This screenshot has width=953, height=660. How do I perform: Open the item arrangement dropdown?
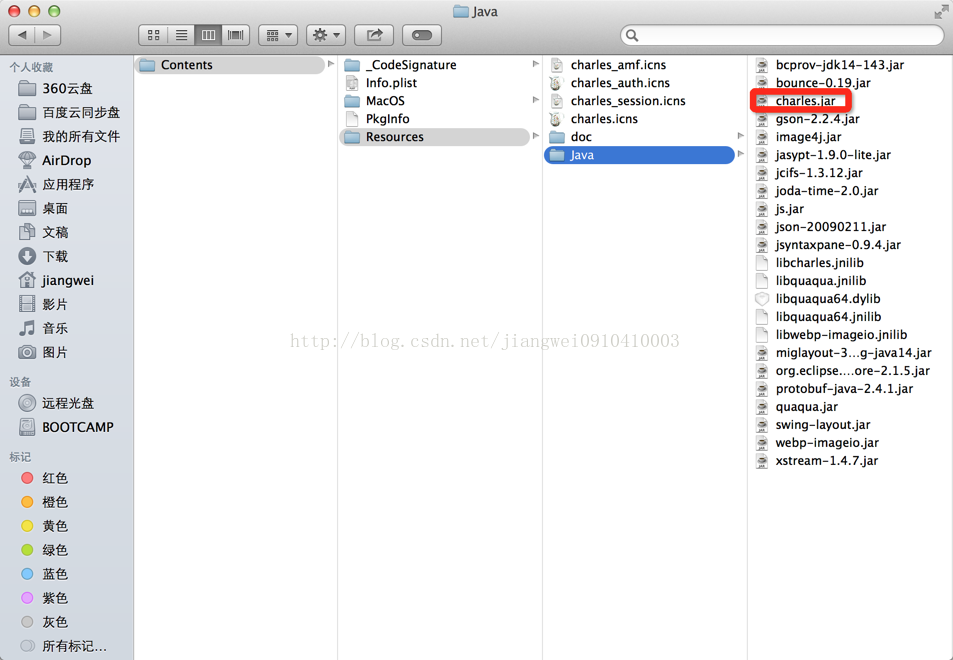[x=278, y=35]
